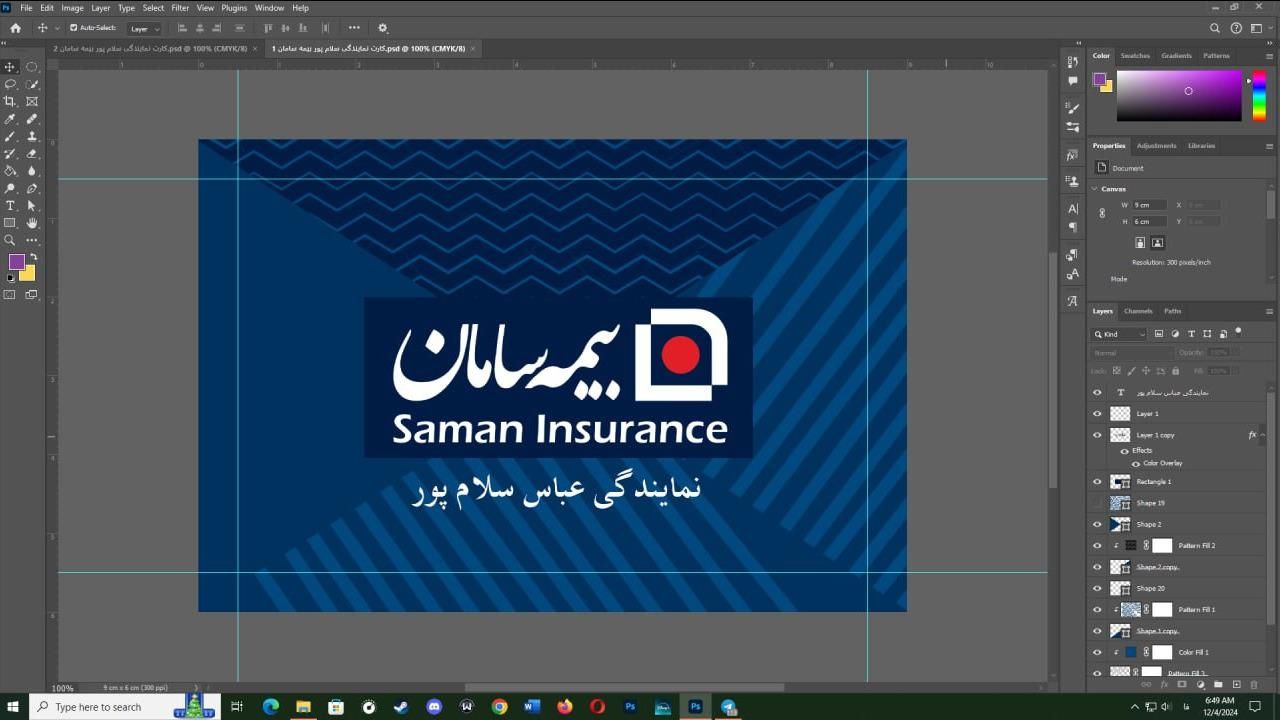Select the Crop tool
The width and height of the screenshot is (1280, 720).
click(10, 101)
